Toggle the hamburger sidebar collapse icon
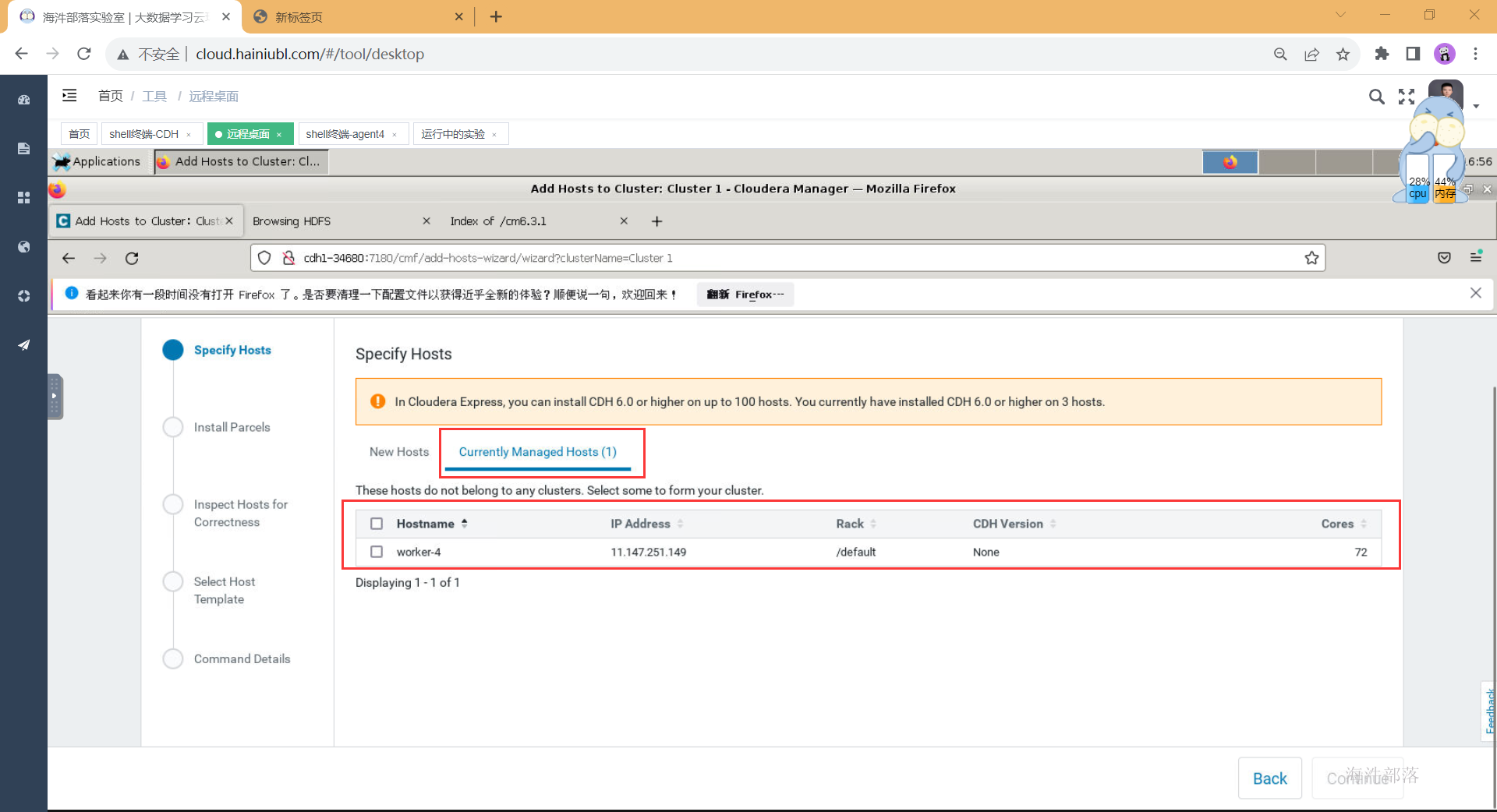Screen dimensions: 1497x812 [69, 95]
